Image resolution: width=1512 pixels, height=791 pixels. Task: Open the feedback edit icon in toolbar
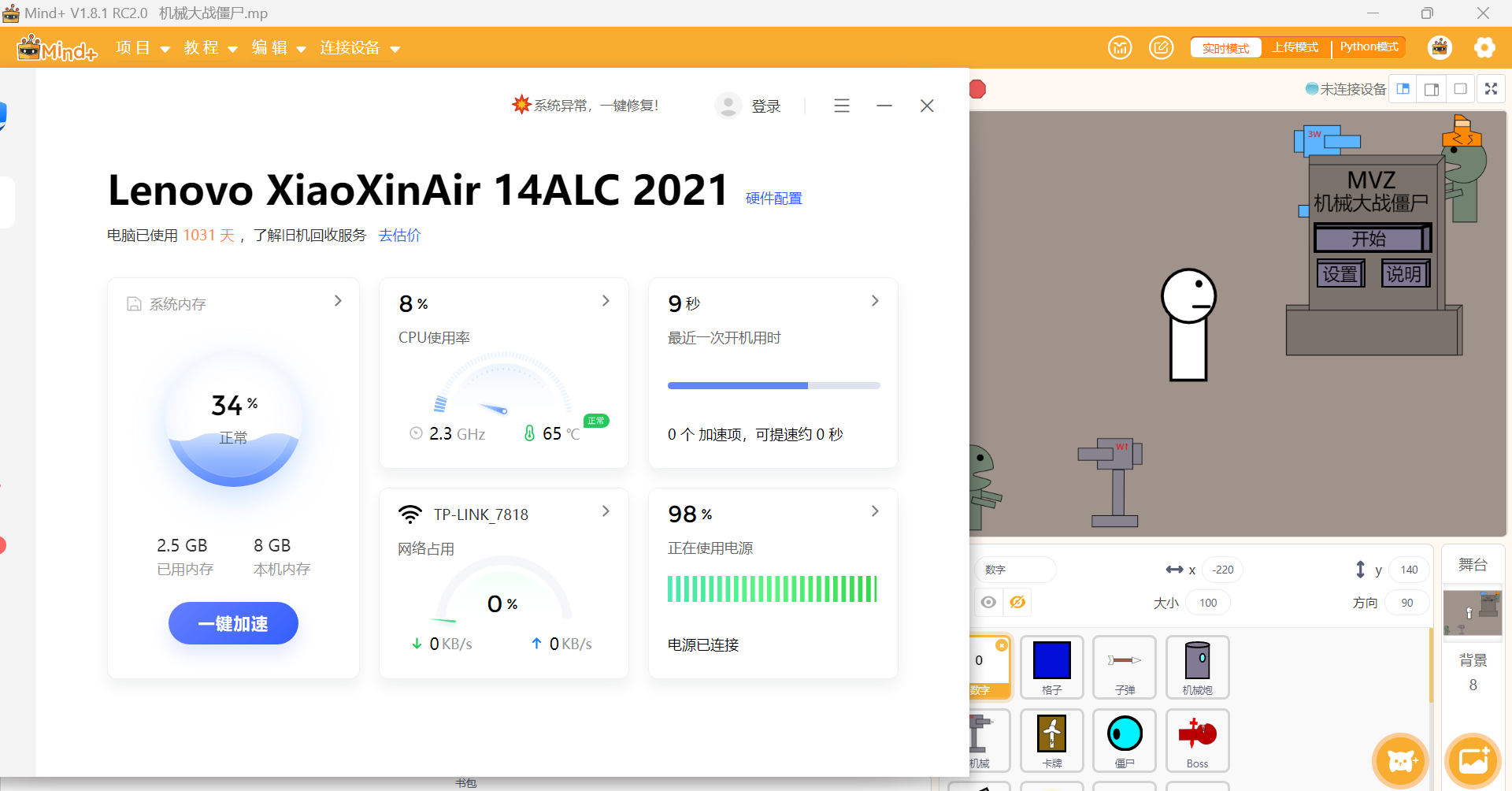[x=1161, y=48]
